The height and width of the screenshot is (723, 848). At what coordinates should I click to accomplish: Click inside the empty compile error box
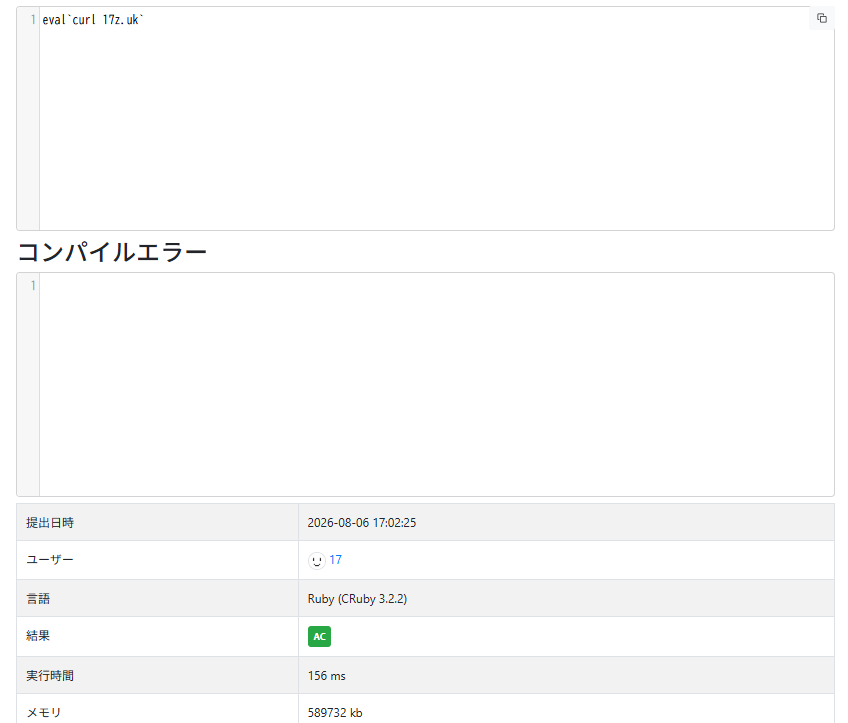coord(436,384)
